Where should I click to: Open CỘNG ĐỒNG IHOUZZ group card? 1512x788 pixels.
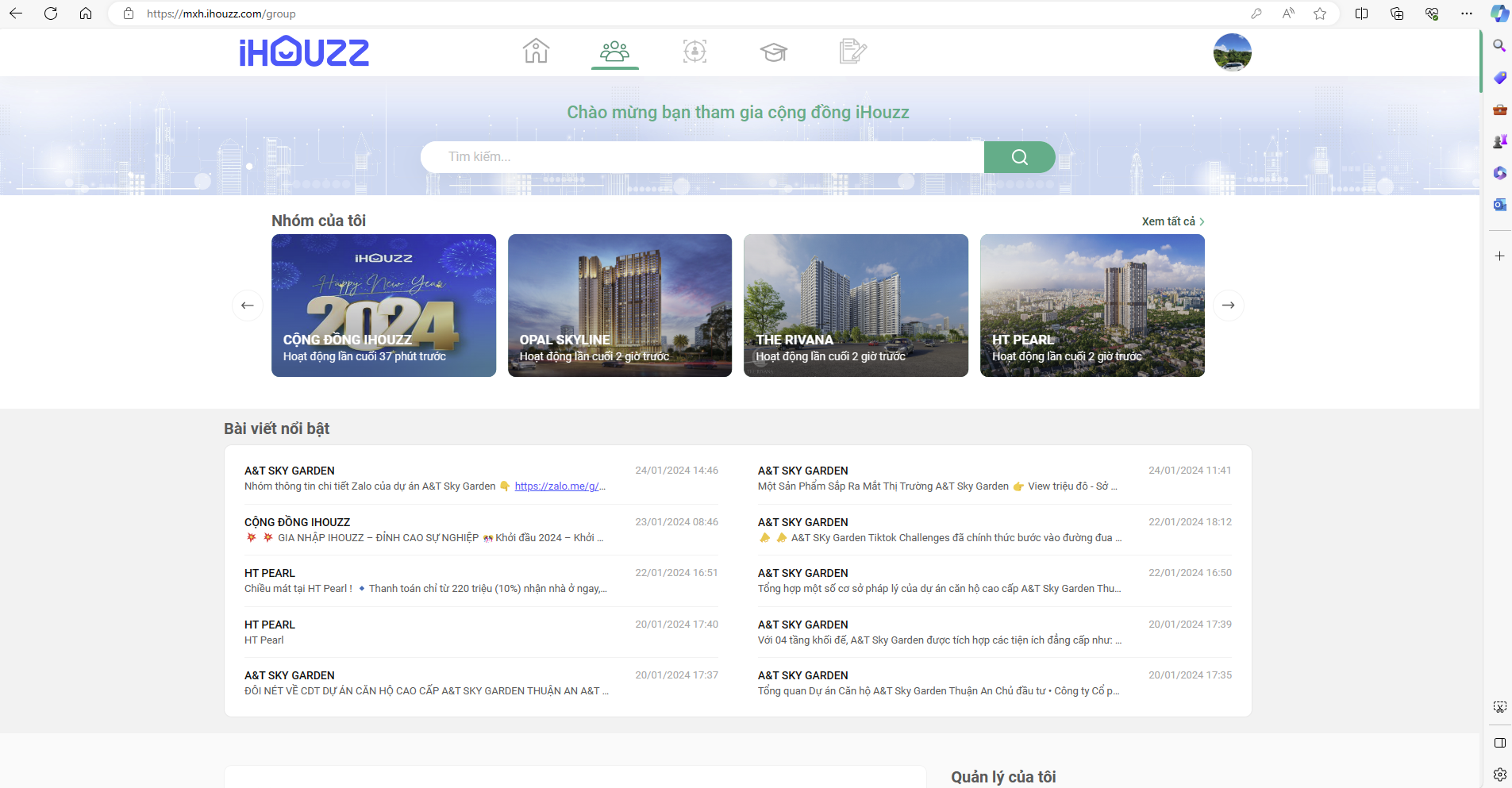pyautogui.click(x=383, y=306)
